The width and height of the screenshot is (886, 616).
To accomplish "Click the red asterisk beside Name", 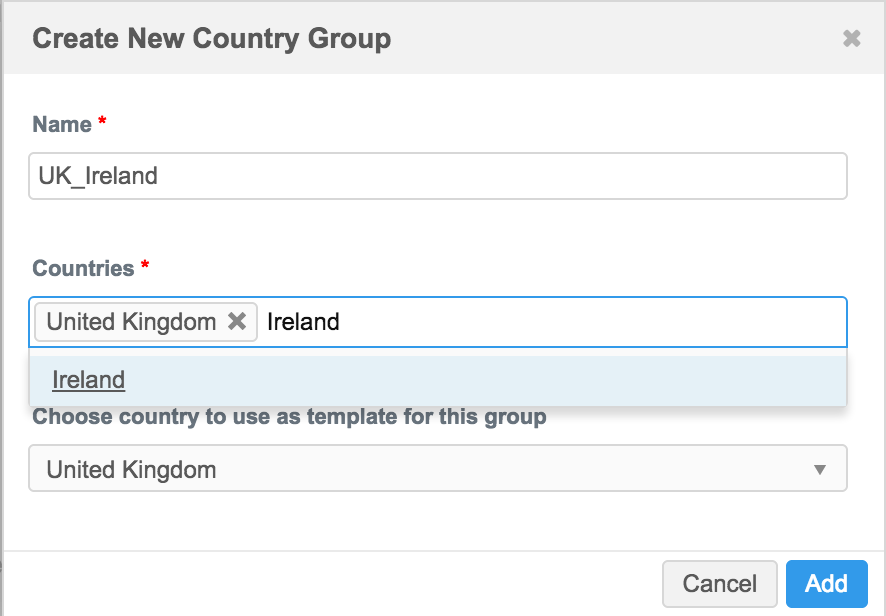I will (102, 123).
